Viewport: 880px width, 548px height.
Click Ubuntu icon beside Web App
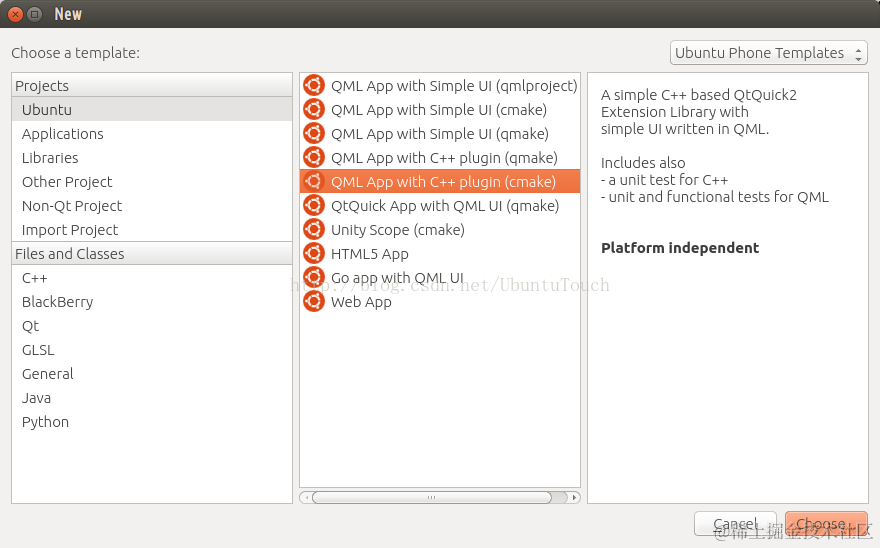click(314, 302)
